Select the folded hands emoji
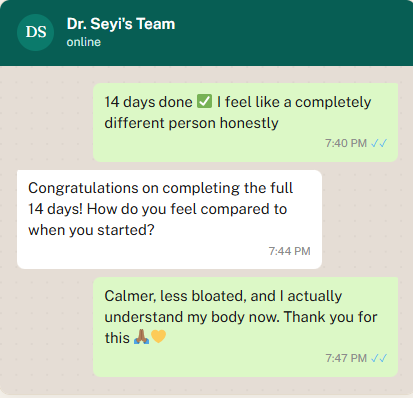 (141, 337)
